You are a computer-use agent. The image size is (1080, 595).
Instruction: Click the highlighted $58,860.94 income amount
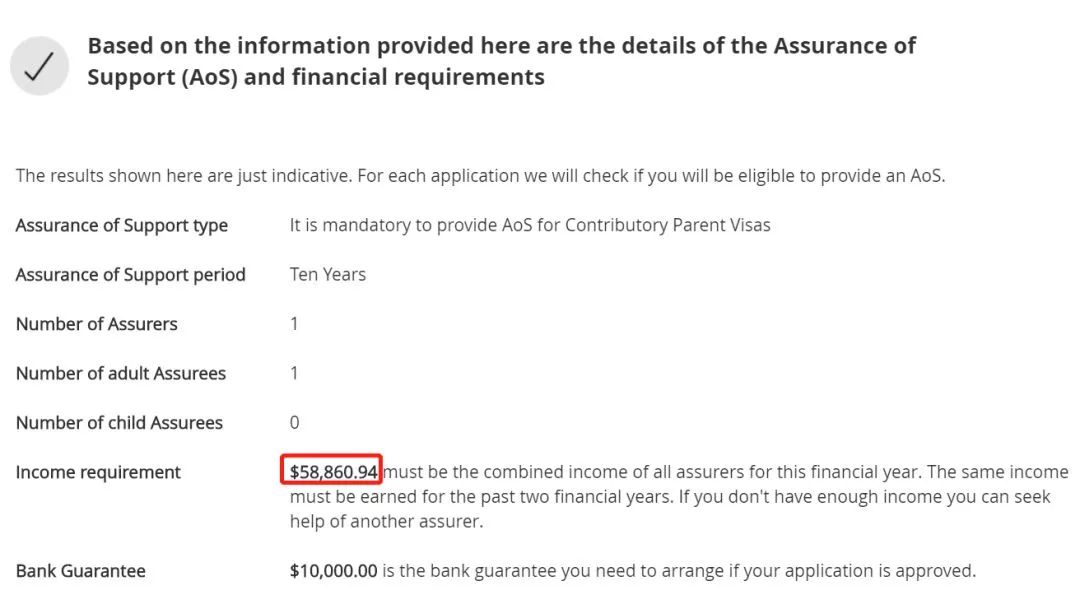click(x=333, y=471)
